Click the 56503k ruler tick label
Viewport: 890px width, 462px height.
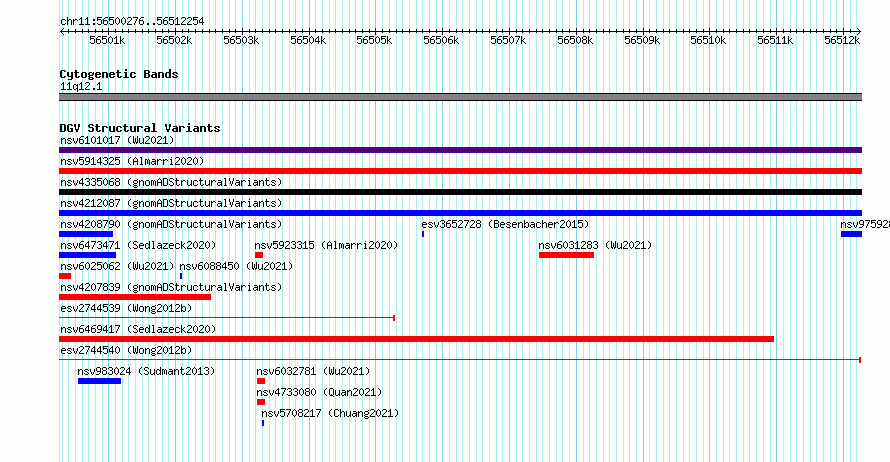pyautogui.click(x=241, y=40)
